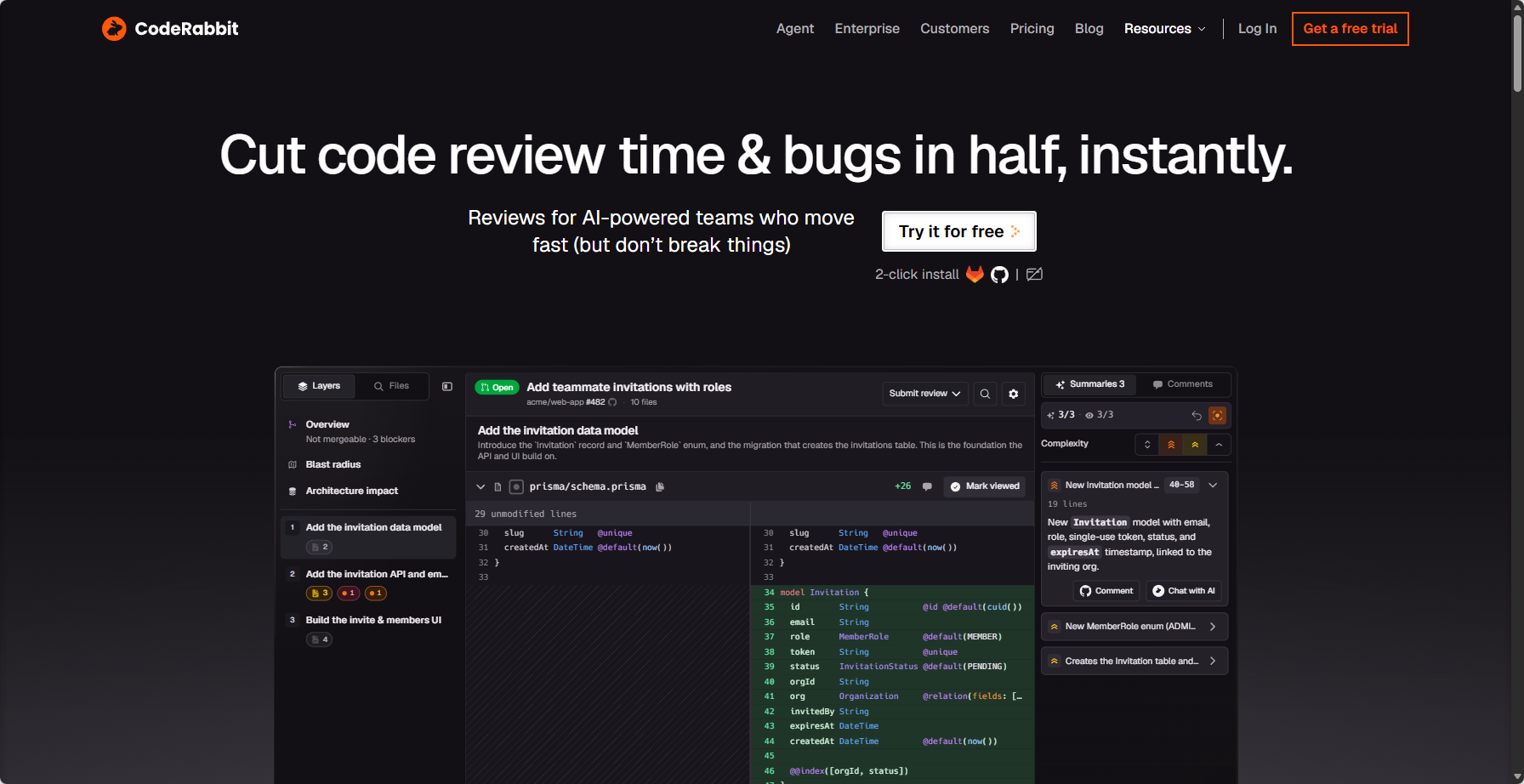1524x784 pixels.
Task: Click the 10 files text
Action: click(x=644, y=402)
